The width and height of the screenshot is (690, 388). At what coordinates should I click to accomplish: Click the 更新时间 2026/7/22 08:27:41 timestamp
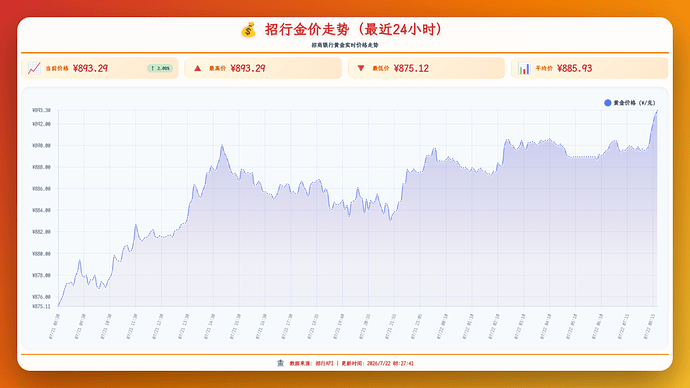378,363
